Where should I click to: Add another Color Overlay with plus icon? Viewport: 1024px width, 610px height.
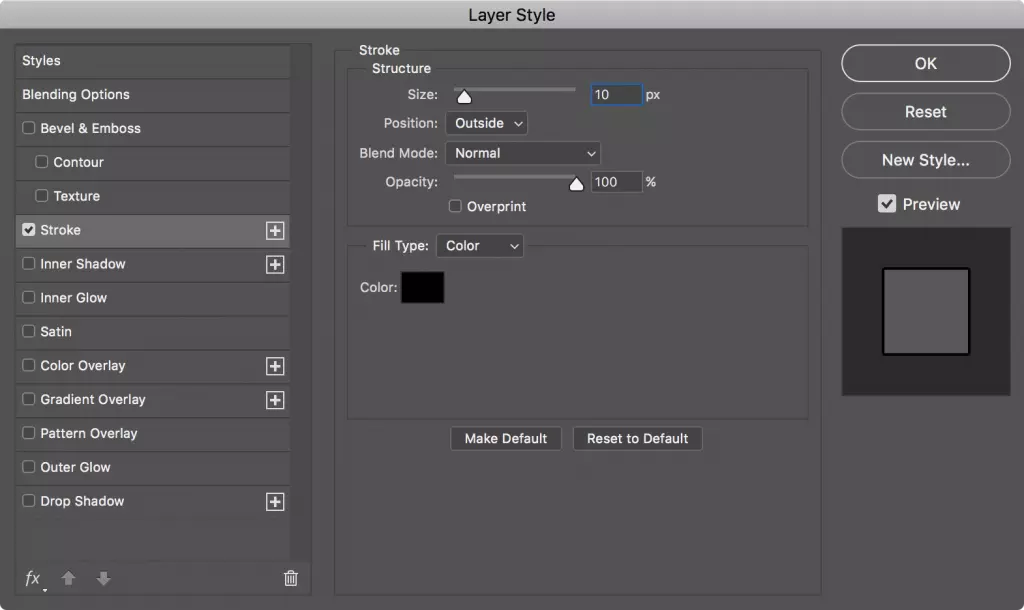click(275, 366)
